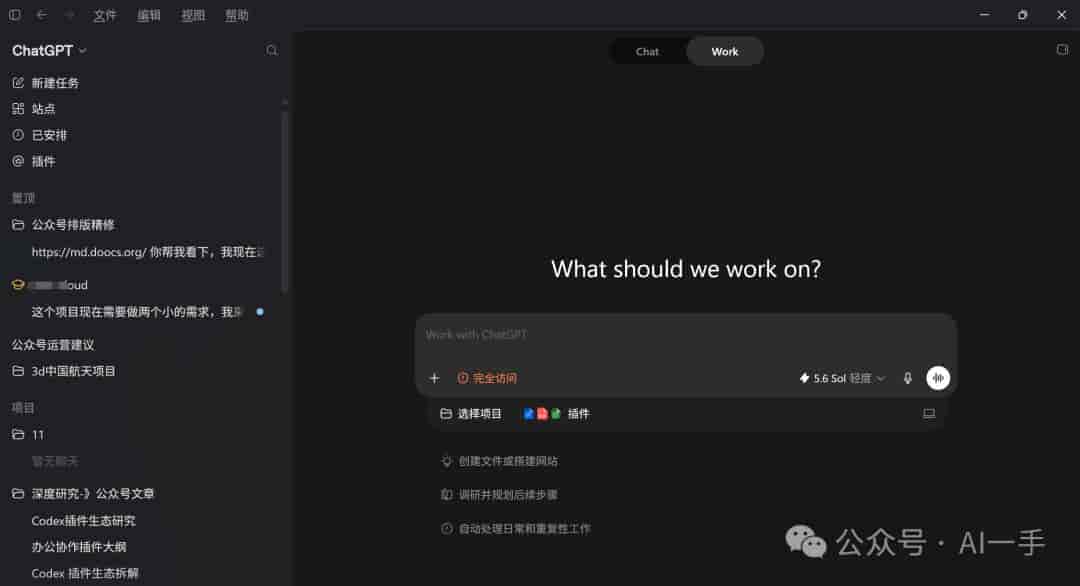Click the top-right panel toggle icon
This screenshot has height=586, width=1080.
1062,50
